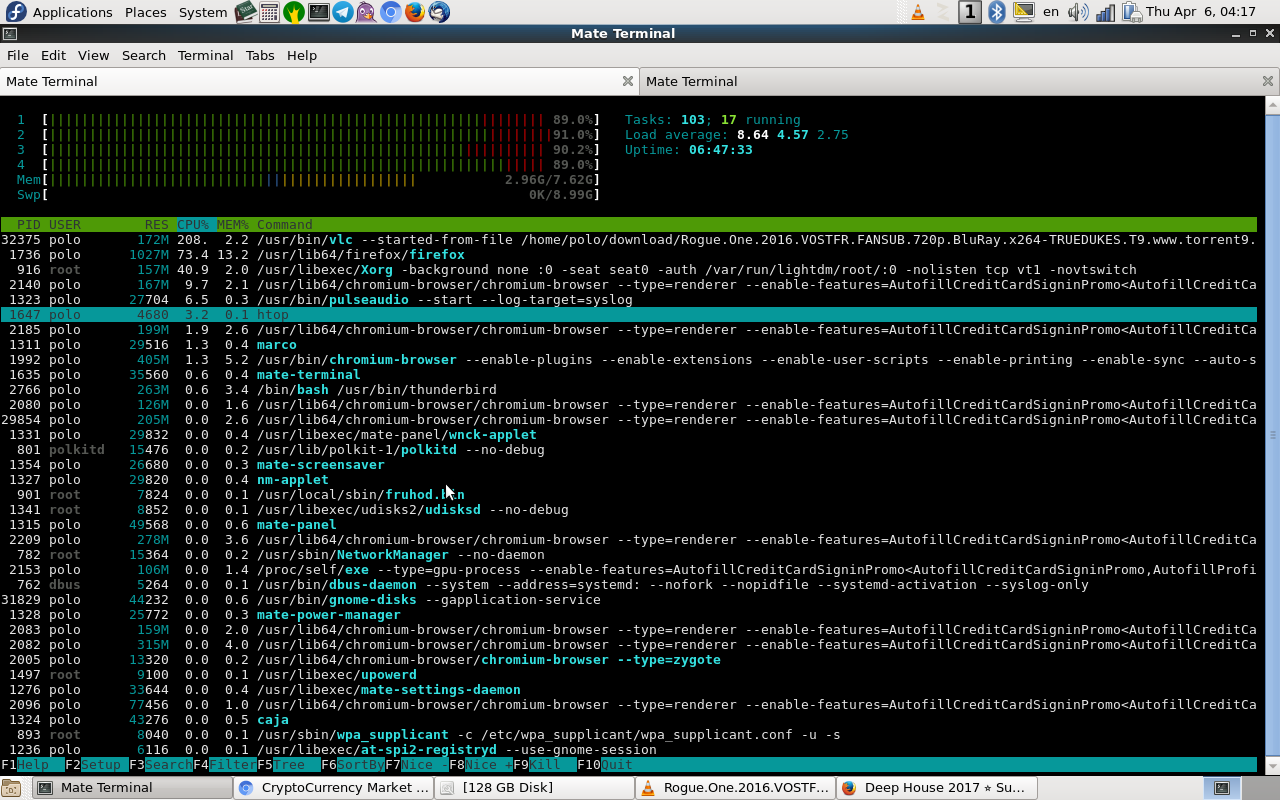Select the gnome-disks process row
The width and height of the screenshot is (1280, 800).
point(628,600)
